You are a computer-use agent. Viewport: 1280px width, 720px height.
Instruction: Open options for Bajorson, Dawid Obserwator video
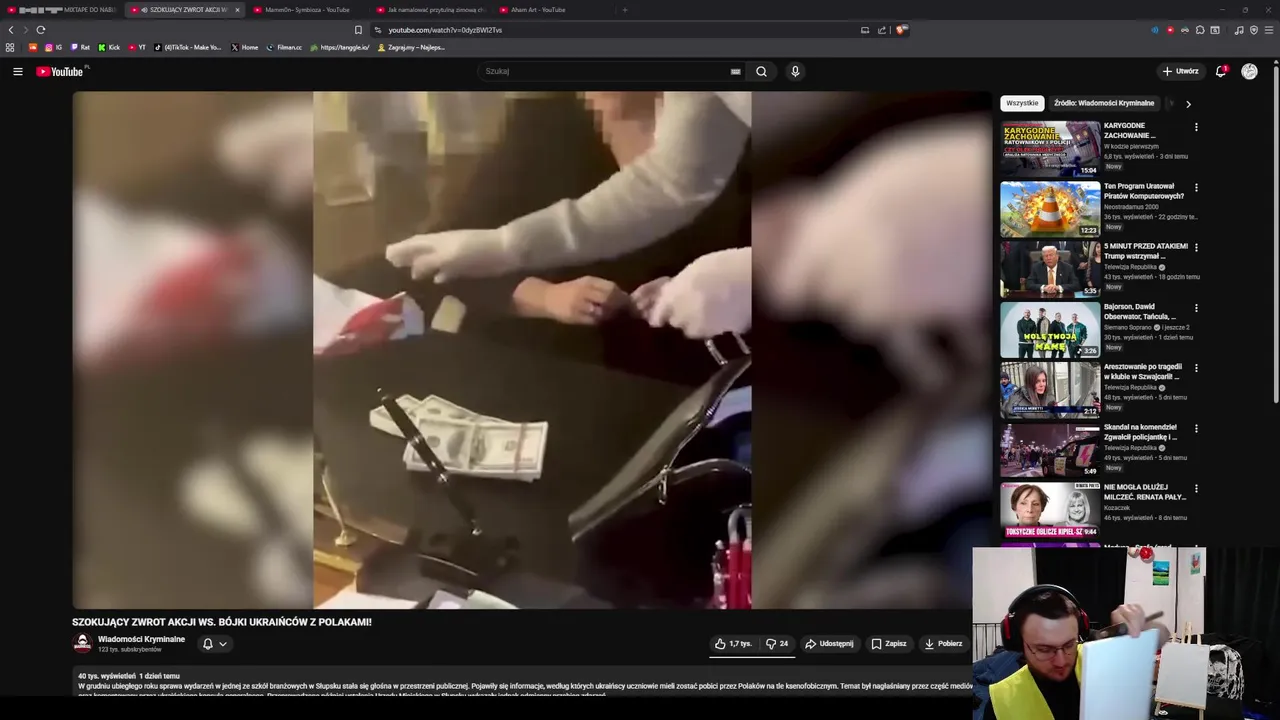(x=1196, y=308)
